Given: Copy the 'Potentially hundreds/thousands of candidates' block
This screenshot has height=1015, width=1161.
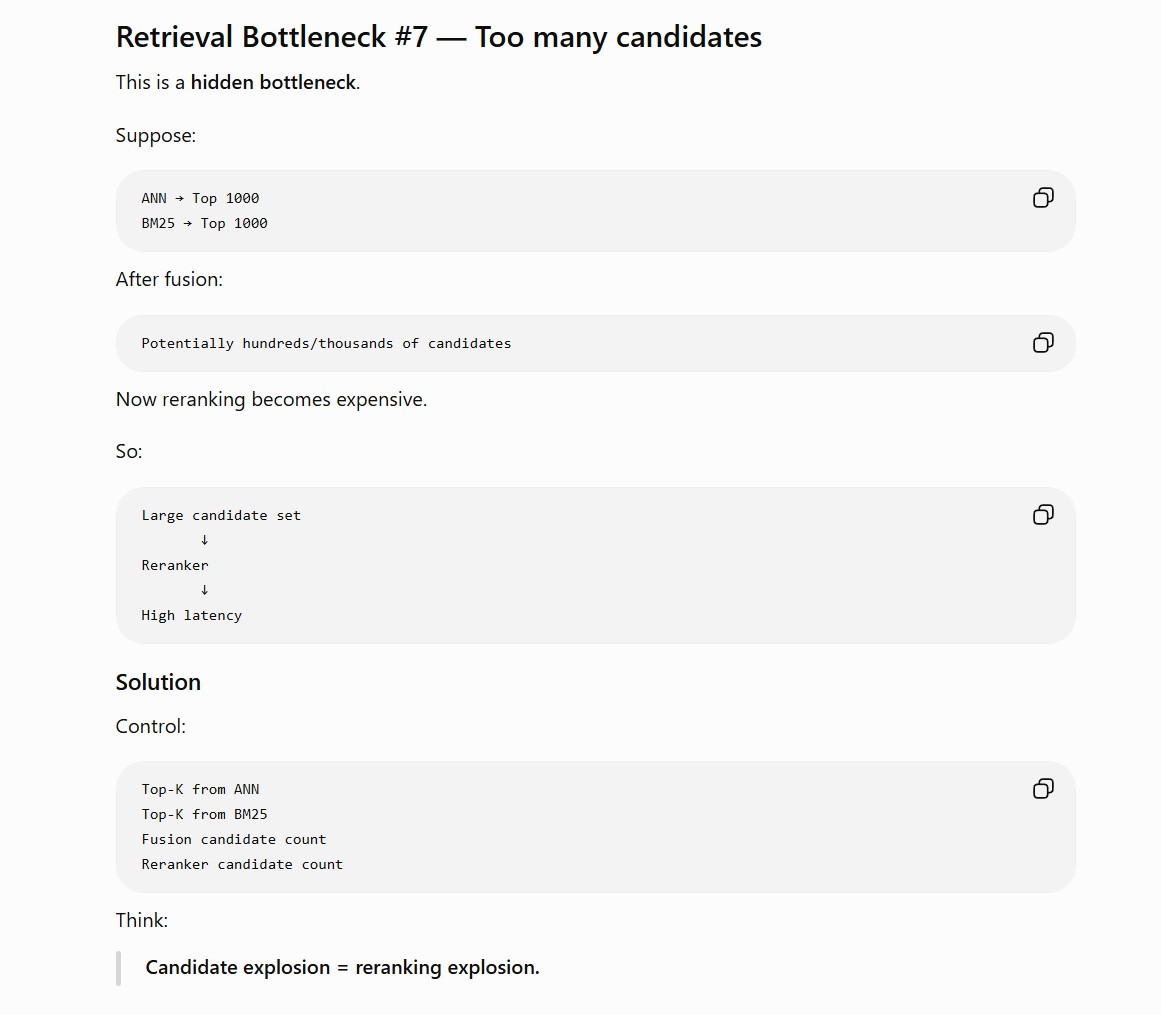Looking at the screenshot, I should click(x=1043, y=343).
